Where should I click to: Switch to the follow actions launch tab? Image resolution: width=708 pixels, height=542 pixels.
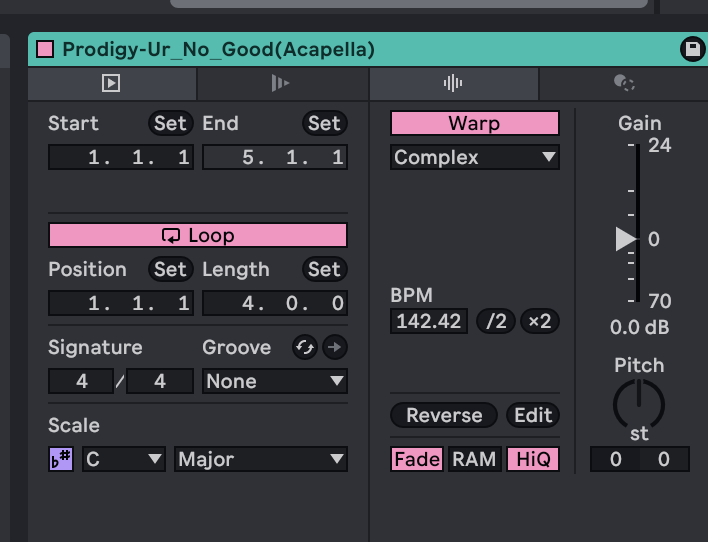282,83
